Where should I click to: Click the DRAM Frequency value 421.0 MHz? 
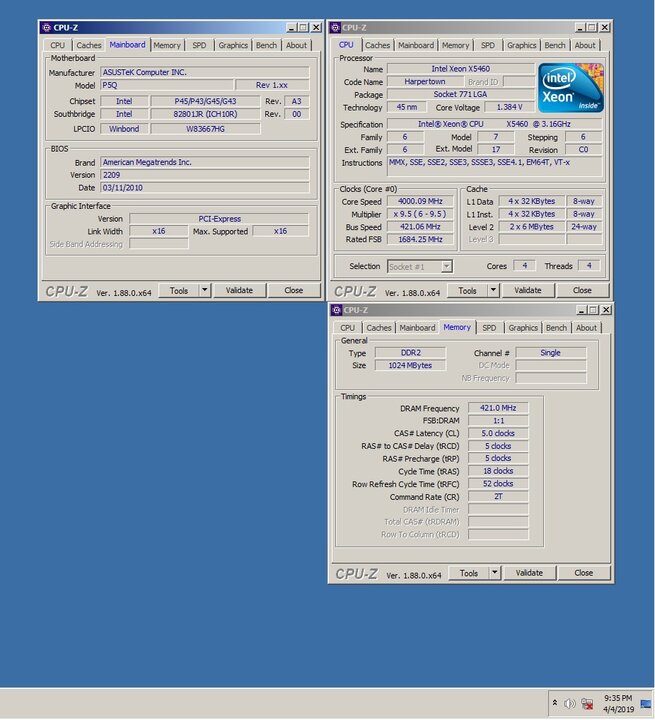(x=498, y=408)
